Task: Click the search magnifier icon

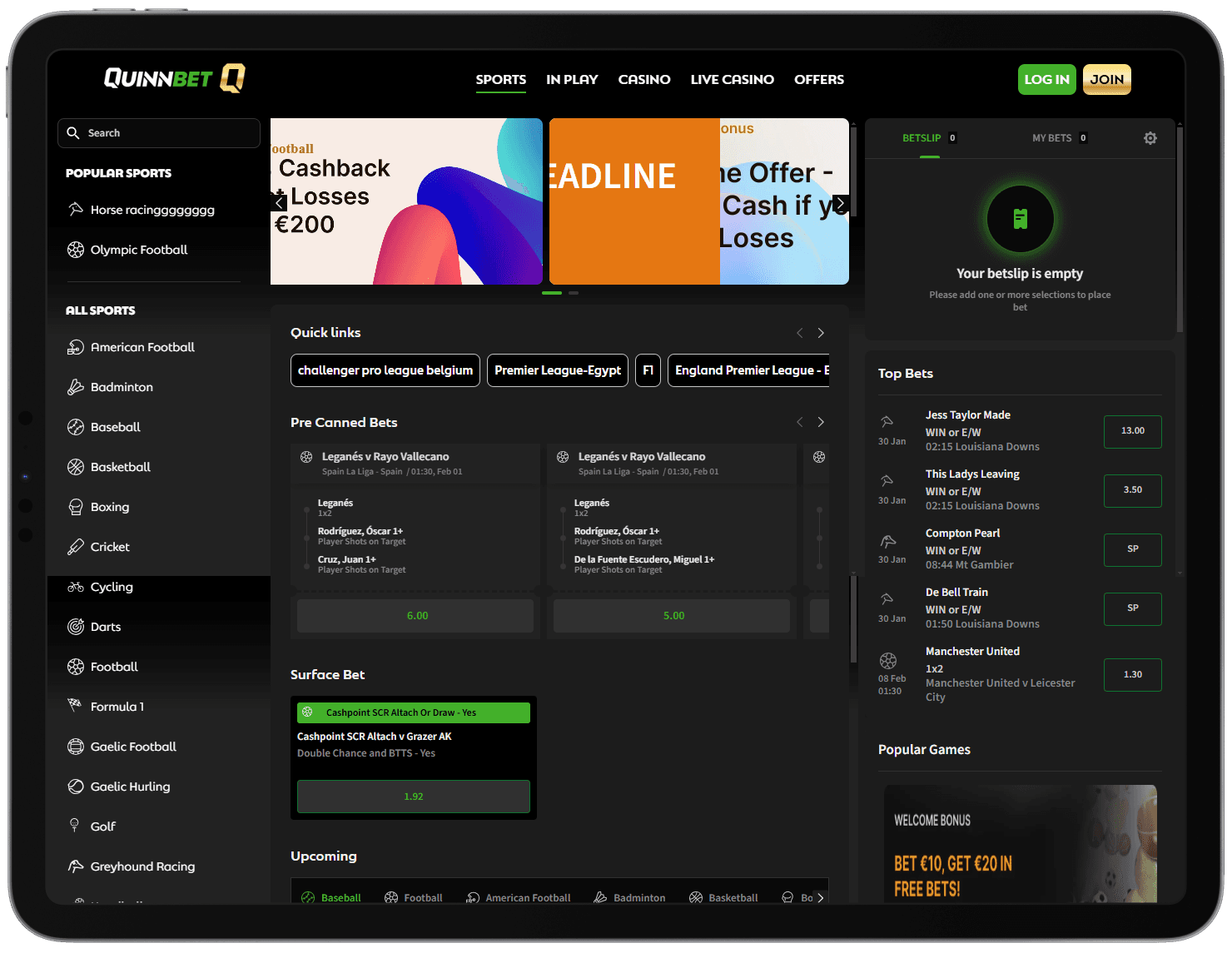Action: tap(73, 133)
